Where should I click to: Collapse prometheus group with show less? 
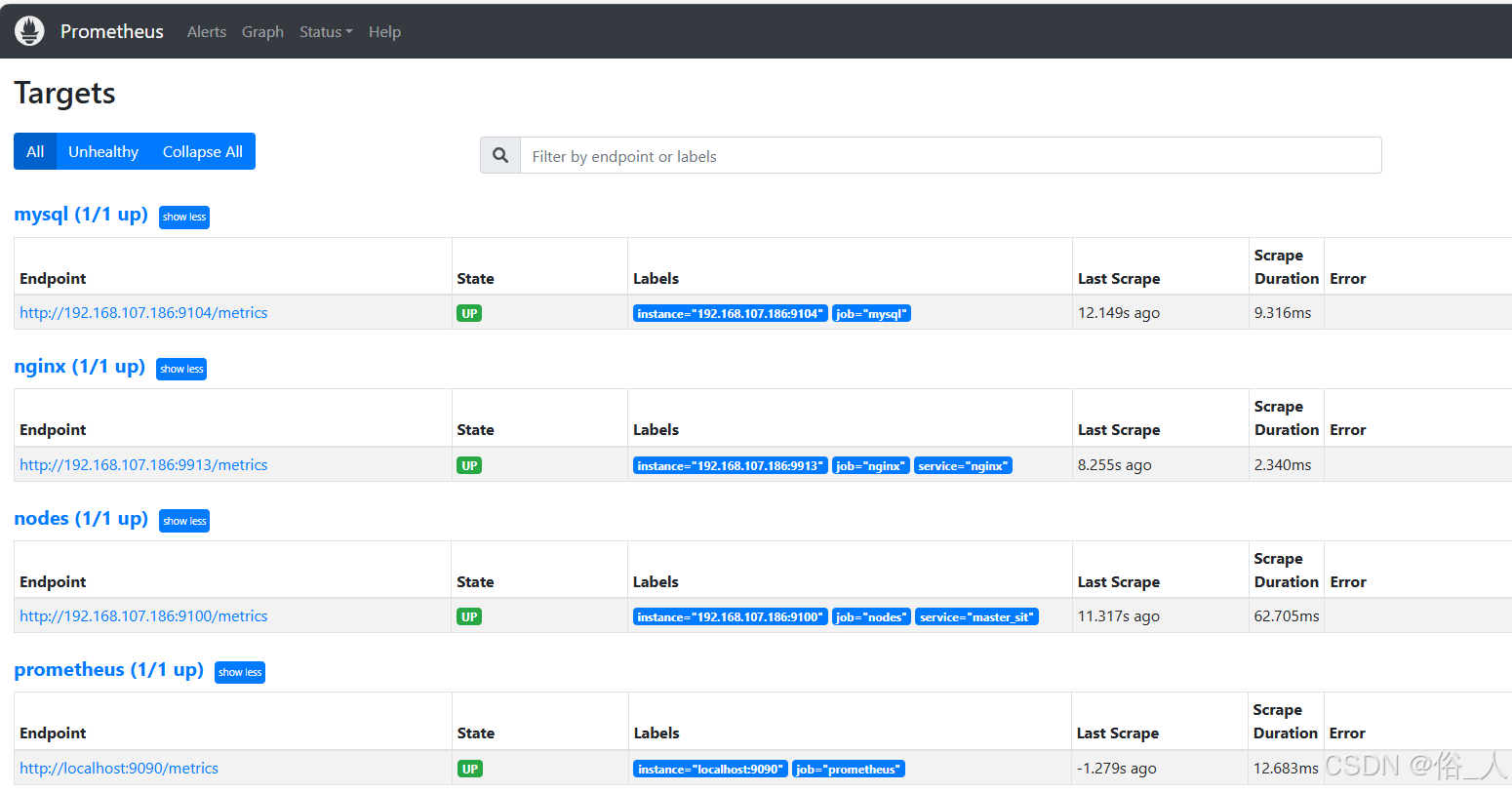pyautogui.click(x=240, y=672)
